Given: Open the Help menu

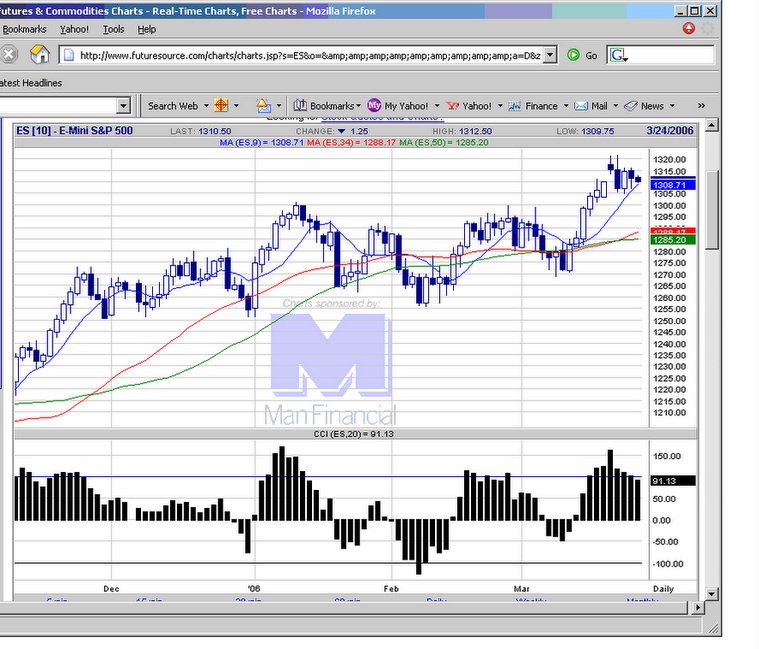Looking at the screenshot, I should point(146,30).
